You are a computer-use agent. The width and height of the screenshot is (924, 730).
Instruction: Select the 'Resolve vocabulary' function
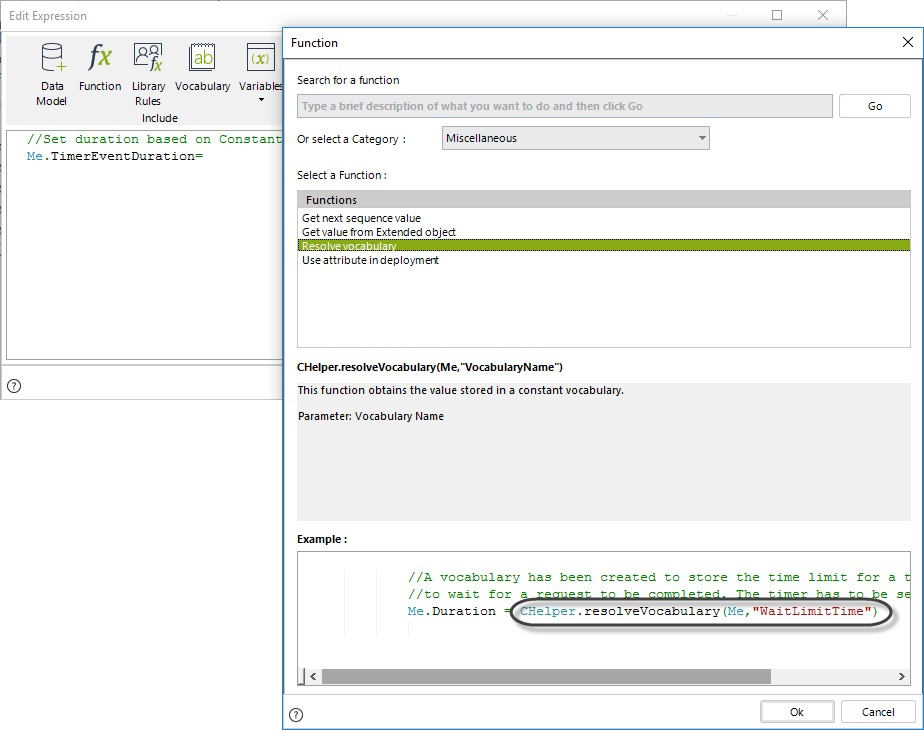(x=349, y=246)
